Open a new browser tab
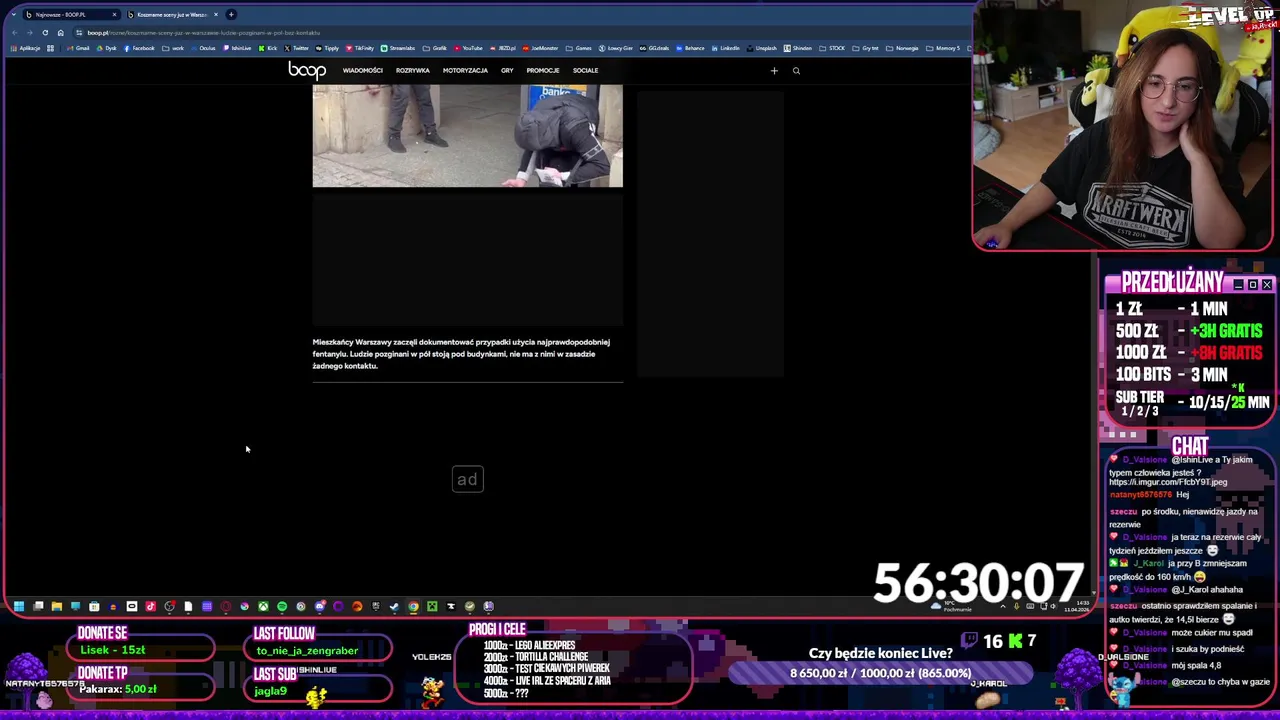1280x720 pixels. pos(231,14)
